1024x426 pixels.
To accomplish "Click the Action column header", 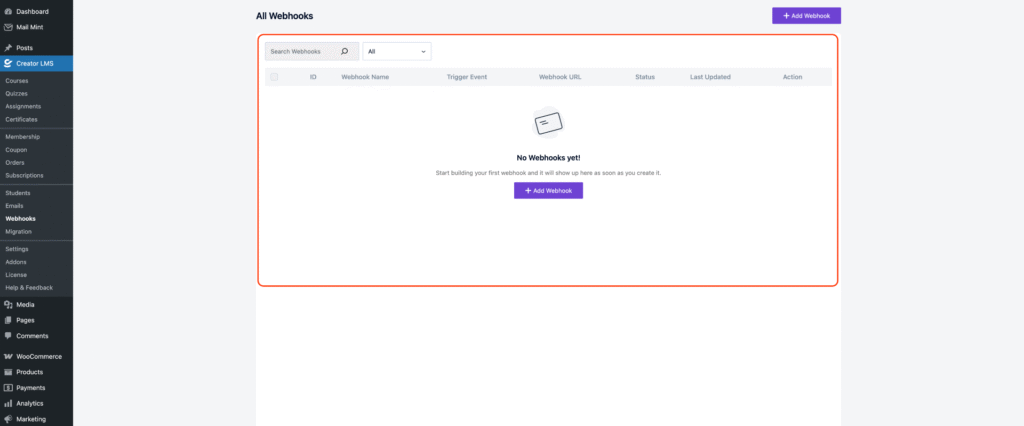I will coord(793,77).
